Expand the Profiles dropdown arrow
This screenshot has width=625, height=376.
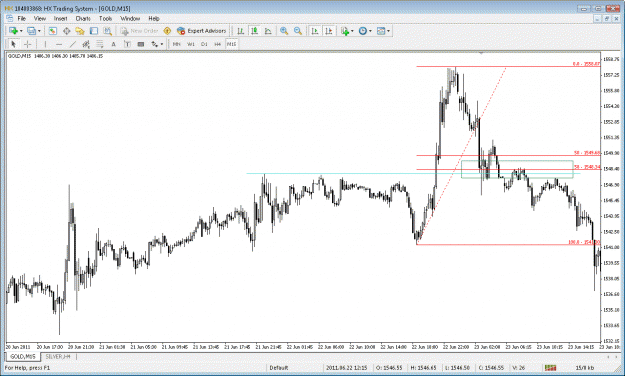[x=39, y=31]
